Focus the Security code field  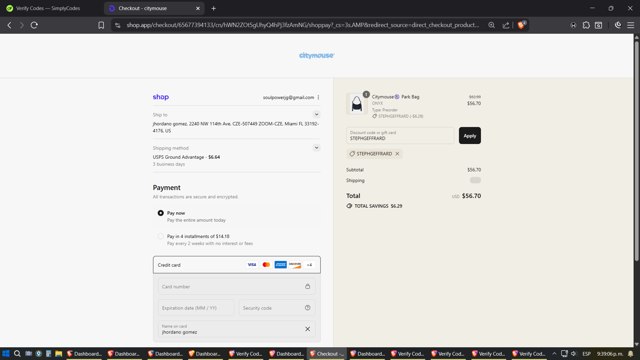click(277, 308)
